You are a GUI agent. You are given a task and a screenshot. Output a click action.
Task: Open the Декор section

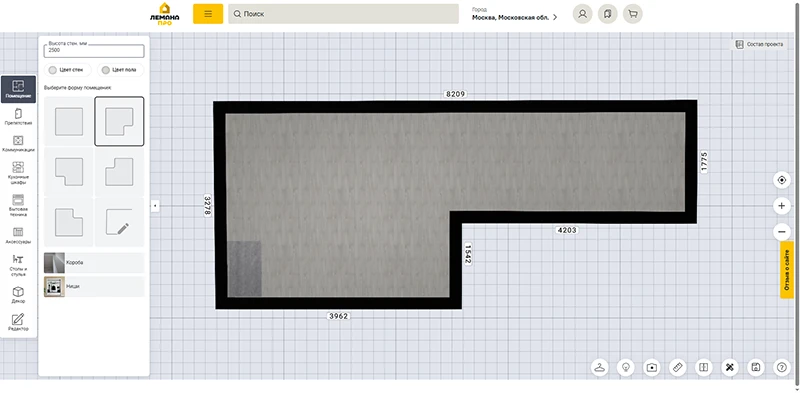pos(18,294)
